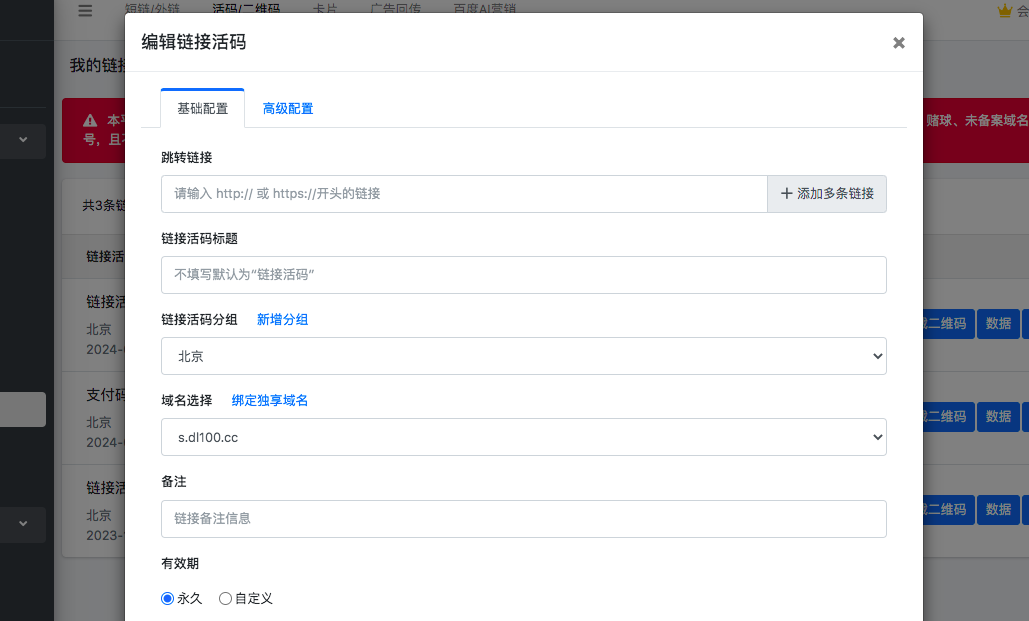Click the plus icon on 添加多条链接
The height and width of the screenshot is (621, 1029).
click(x=786, y=194)
